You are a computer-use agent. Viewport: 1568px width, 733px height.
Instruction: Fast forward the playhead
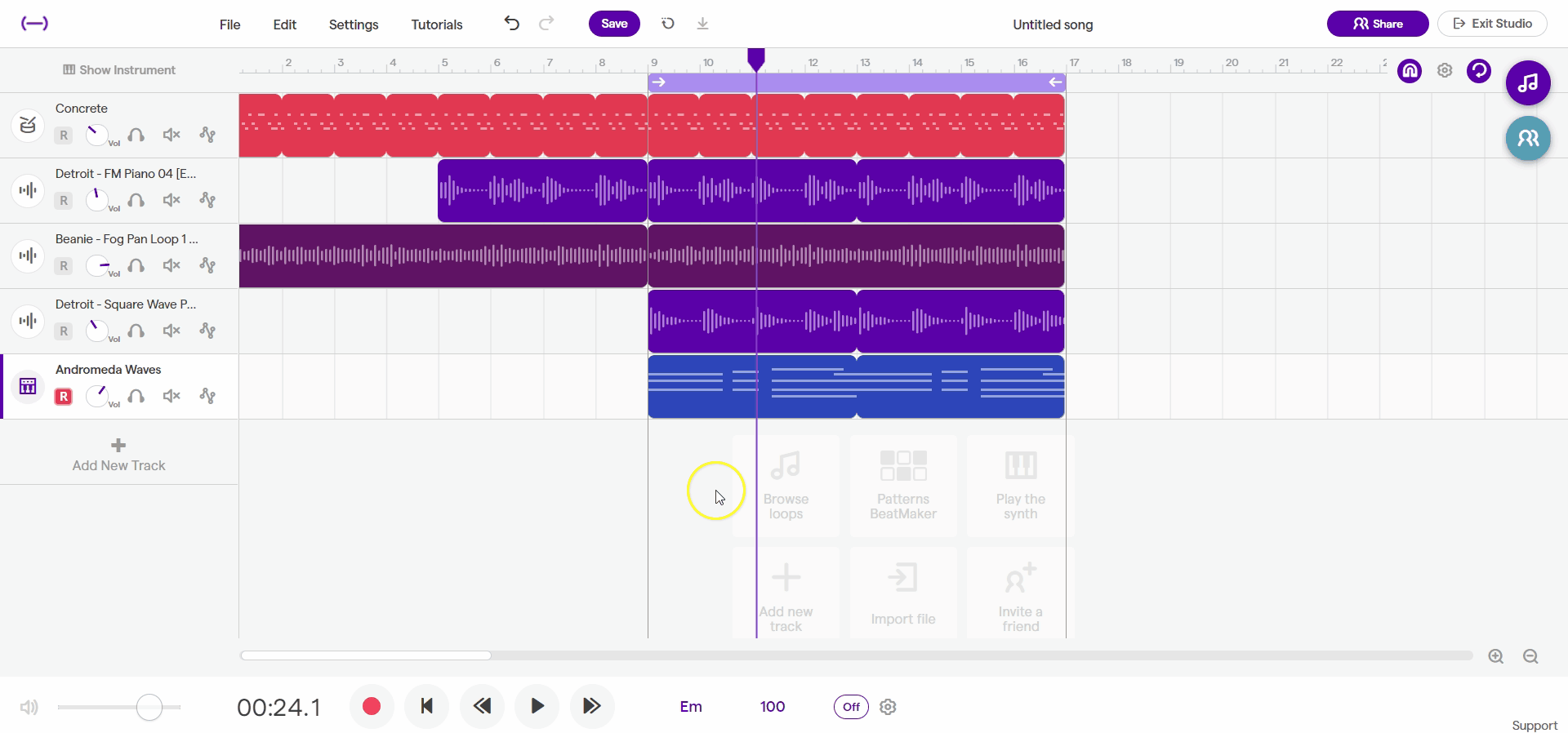coord(592,706)
